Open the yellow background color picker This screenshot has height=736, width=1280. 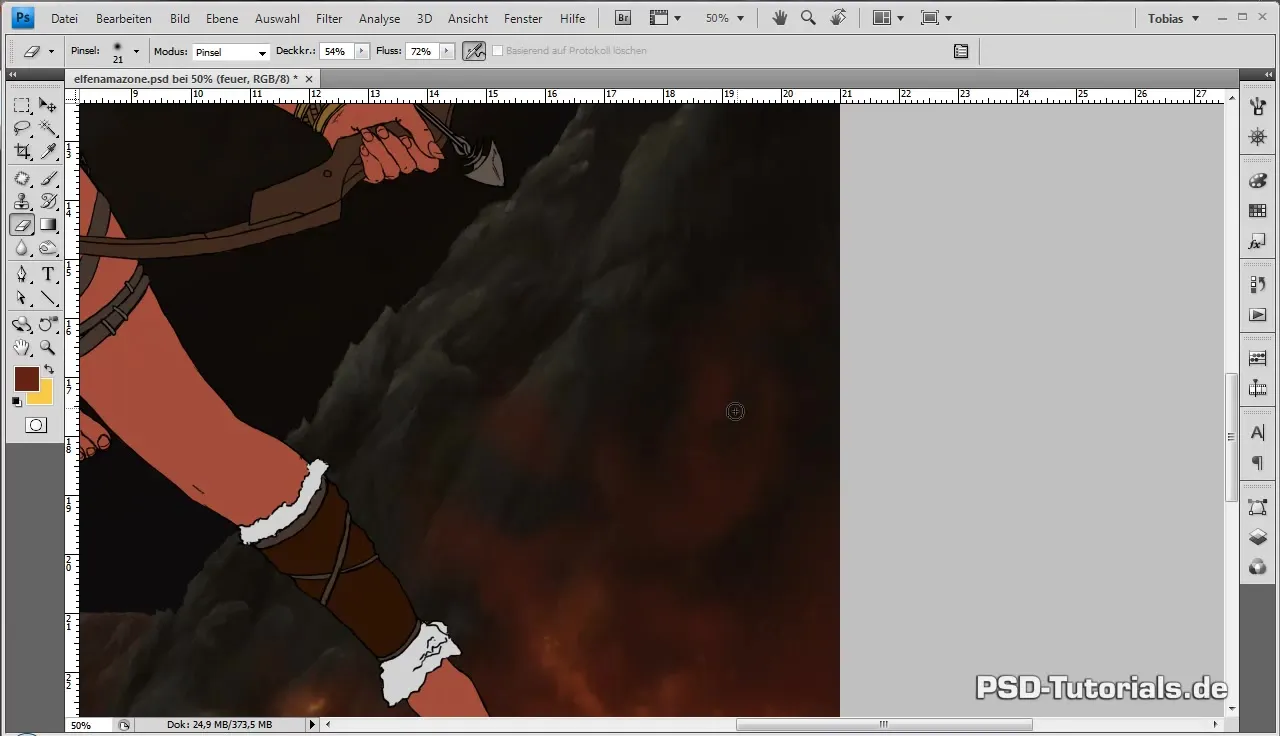[43, 395]
